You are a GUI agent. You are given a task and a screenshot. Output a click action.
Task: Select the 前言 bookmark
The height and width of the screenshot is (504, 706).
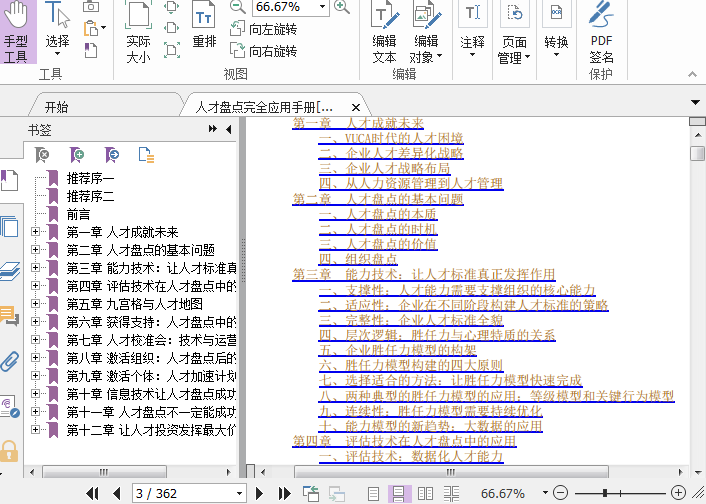(78, 214)
